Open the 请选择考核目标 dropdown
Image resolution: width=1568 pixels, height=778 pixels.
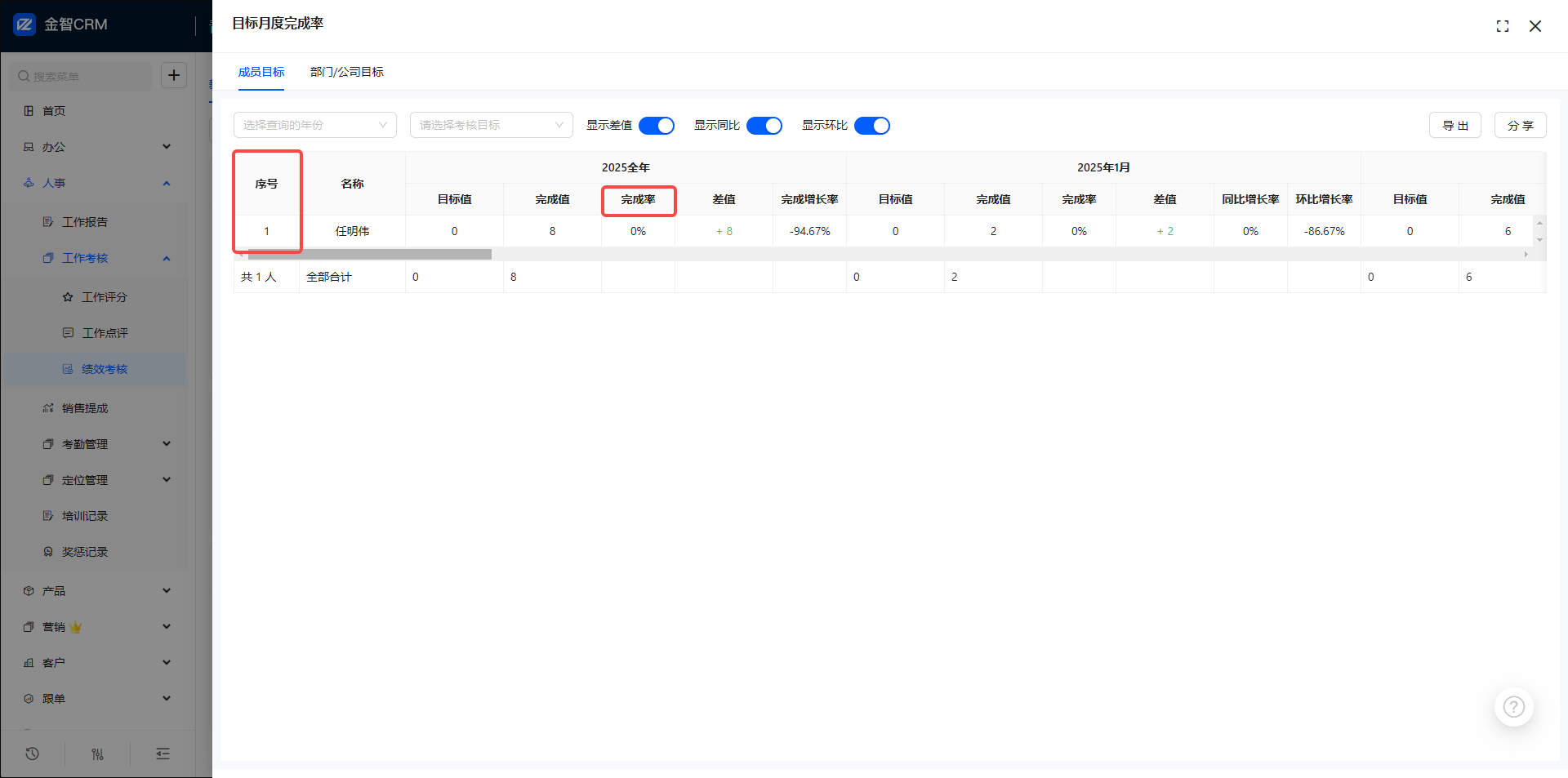tap(492, 125)
